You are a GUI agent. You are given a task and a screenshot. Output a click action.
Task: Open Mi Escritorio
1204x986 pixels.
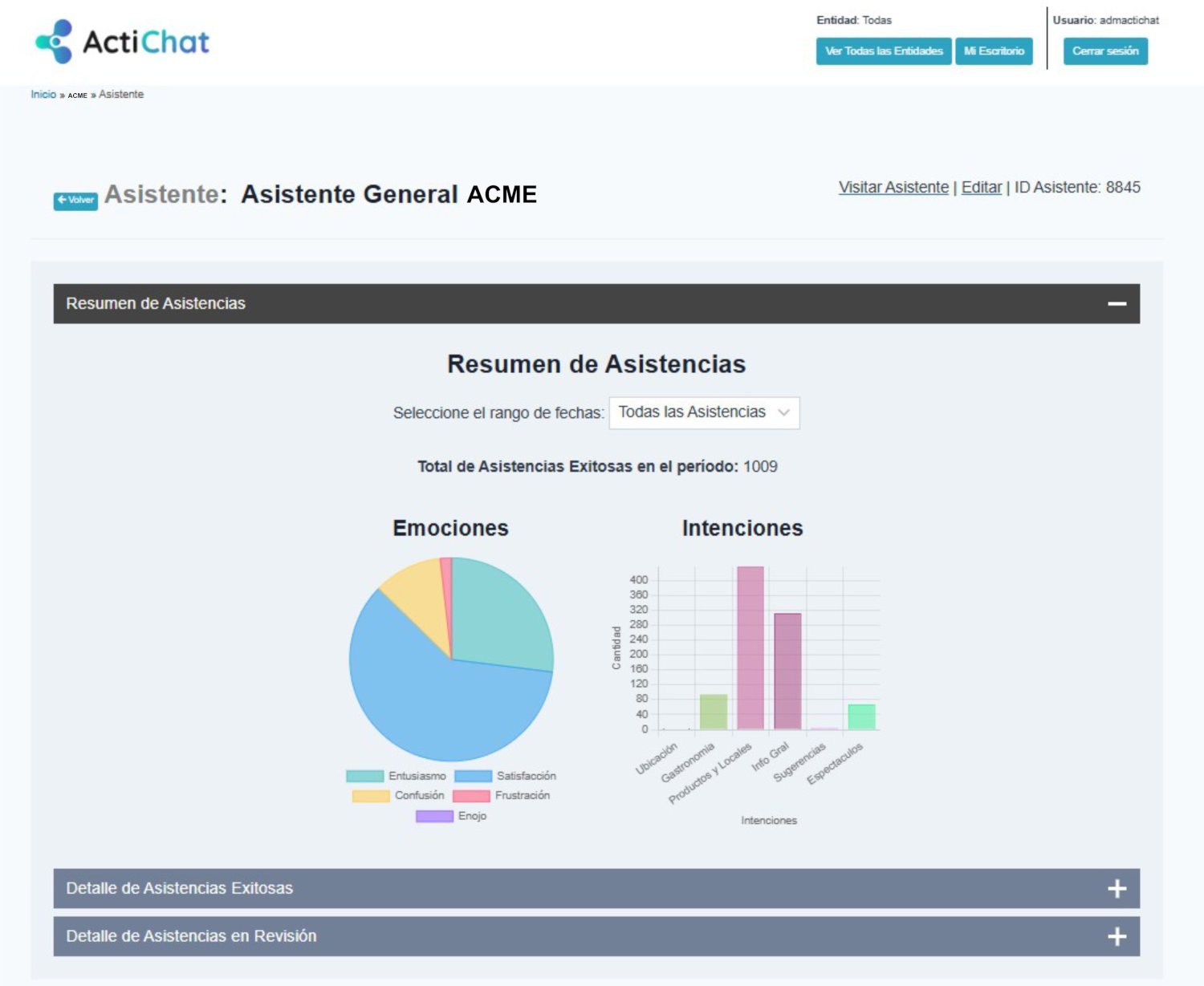[x=994, y=51]
